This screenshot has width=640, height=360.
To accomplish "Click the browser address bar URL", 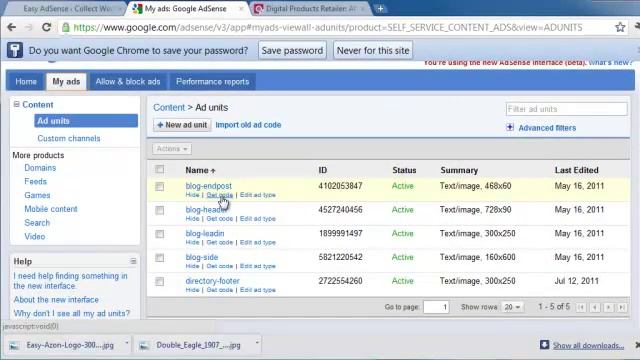I will 328,27.
